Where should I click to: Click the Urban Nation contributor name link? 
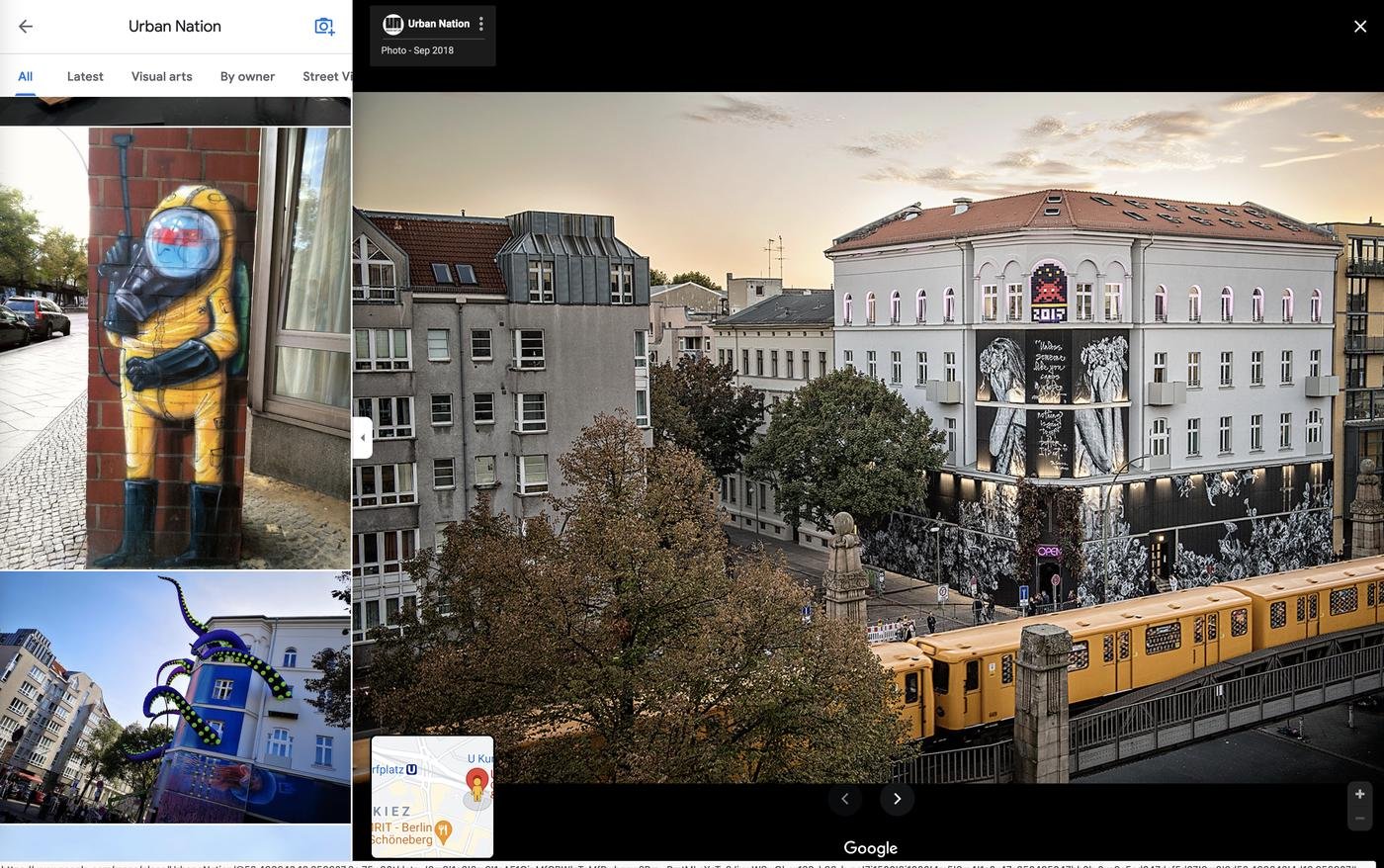(x=438, y=24)
